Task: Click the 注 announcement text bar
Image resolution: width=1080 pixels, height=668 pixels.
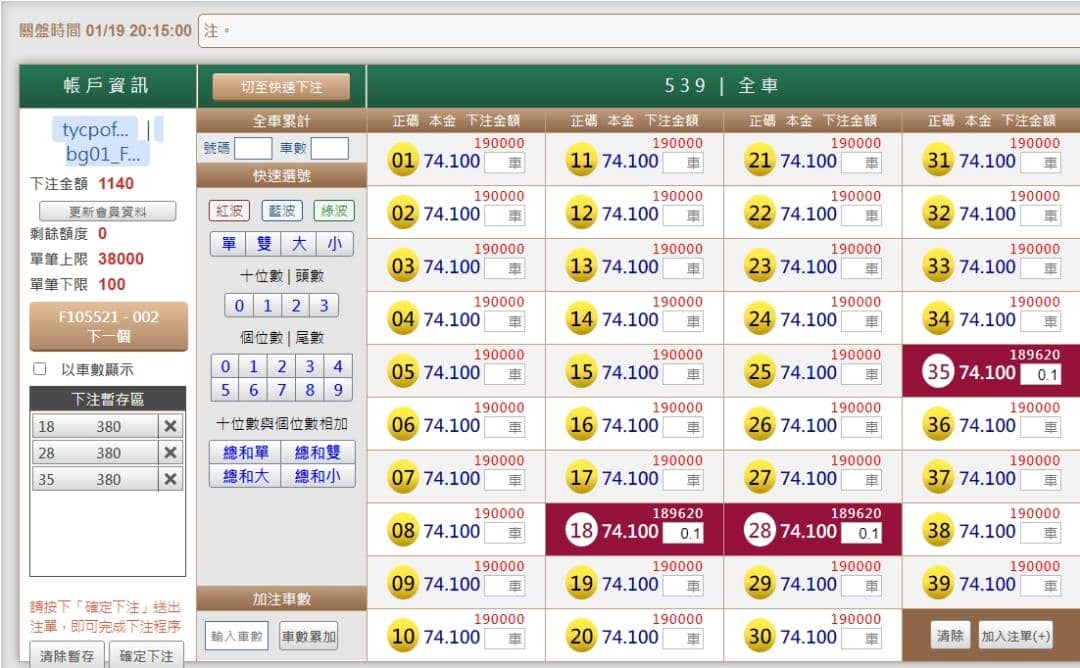Action: [638, 31]
